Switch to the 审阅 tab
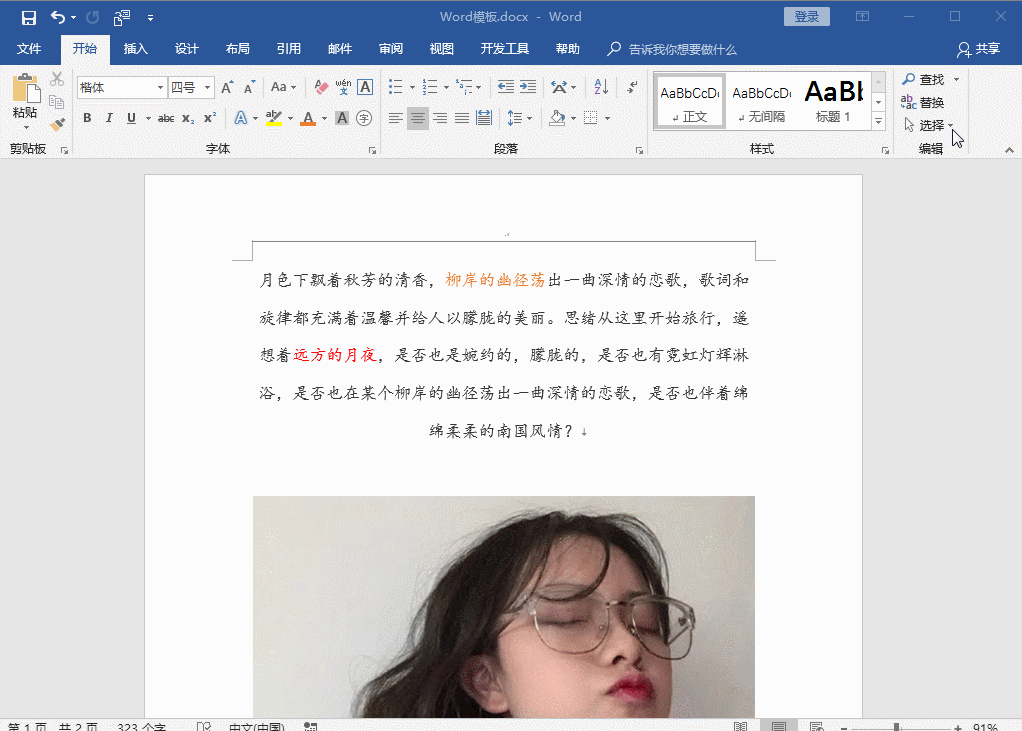The height and width of the screenshot is (731, 1022). (x=390, y=49)
